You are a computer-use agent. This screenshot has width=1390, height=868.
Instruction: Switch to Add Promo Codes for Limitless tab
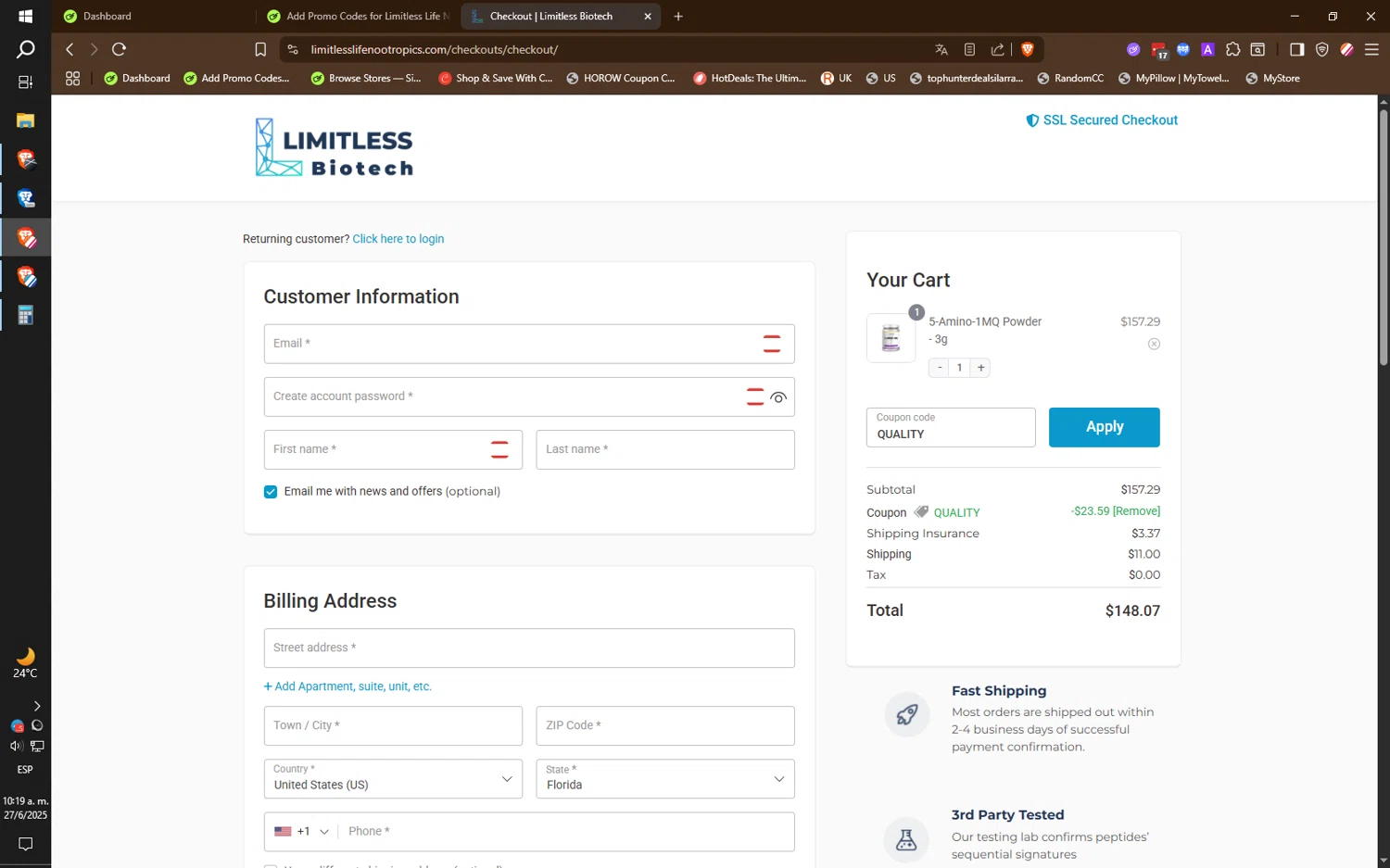pos(359,16)
